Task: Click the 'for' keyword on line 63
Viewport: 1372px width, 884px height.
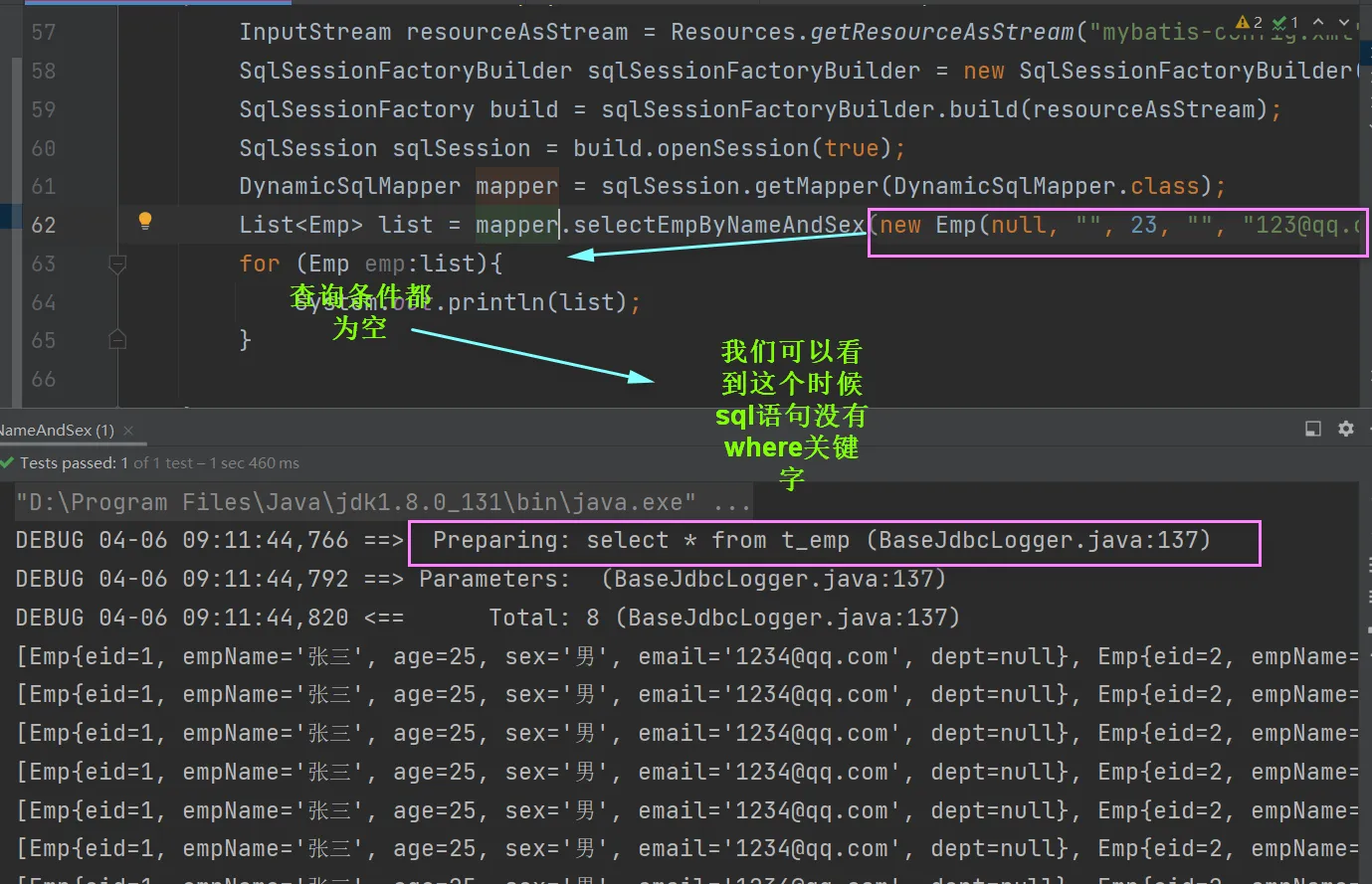Action: (x=260, y=264)
